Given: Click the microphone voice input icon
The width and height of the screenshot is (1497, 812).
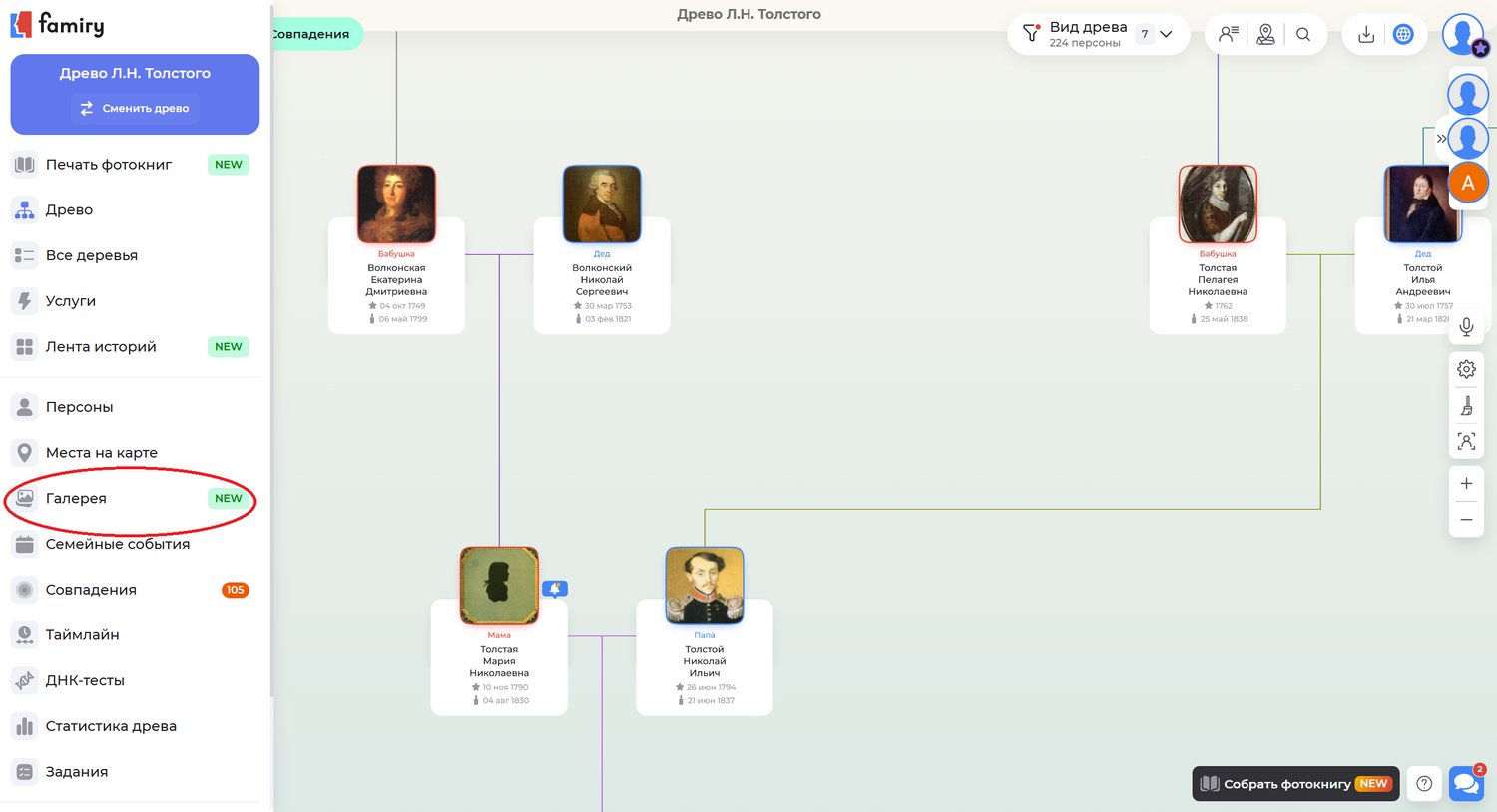Looking at the screenshot, I should point(1466,327).
